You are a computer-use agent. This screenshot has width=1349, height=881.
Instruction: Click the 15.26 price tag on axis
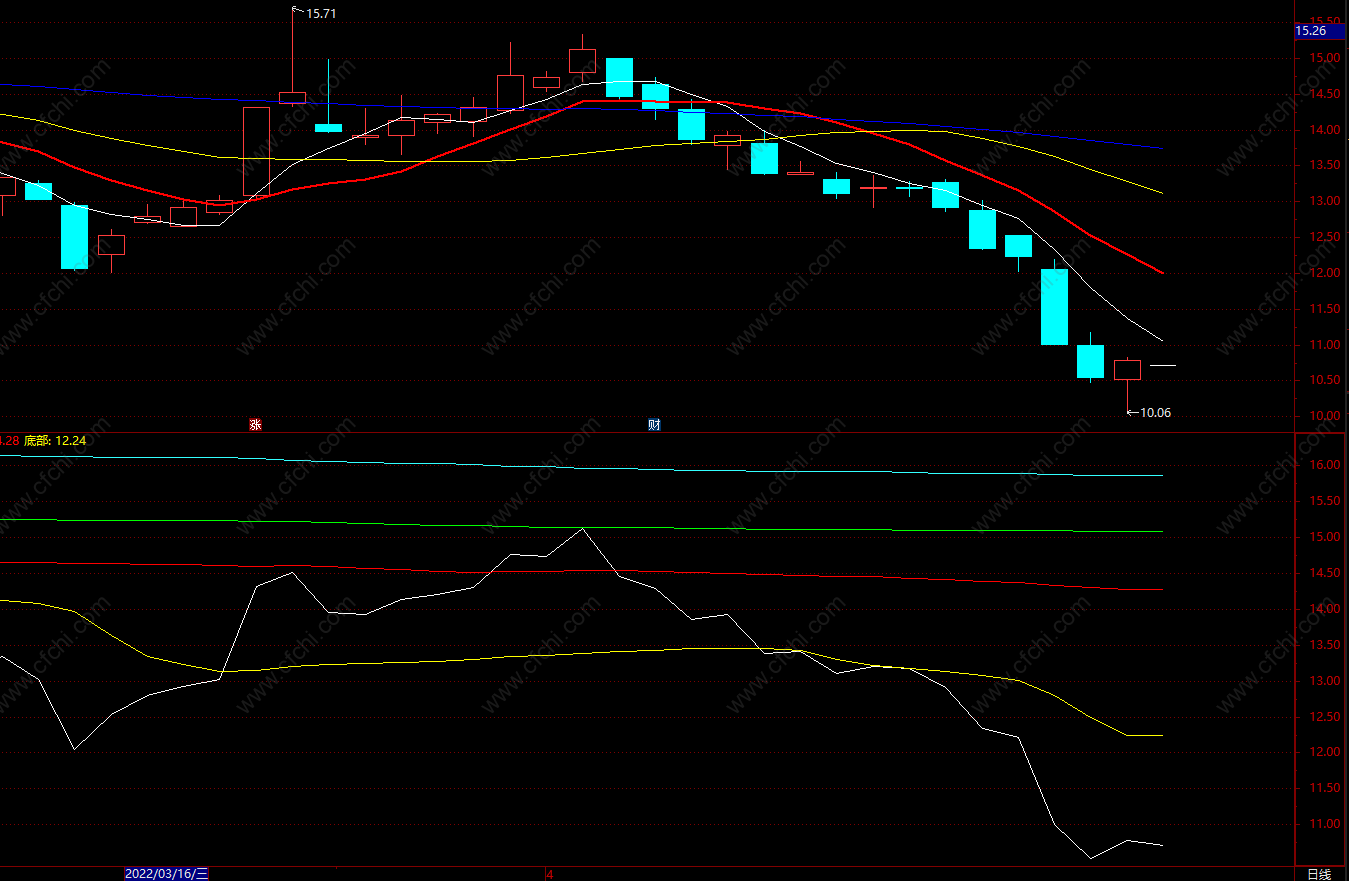1319,31
